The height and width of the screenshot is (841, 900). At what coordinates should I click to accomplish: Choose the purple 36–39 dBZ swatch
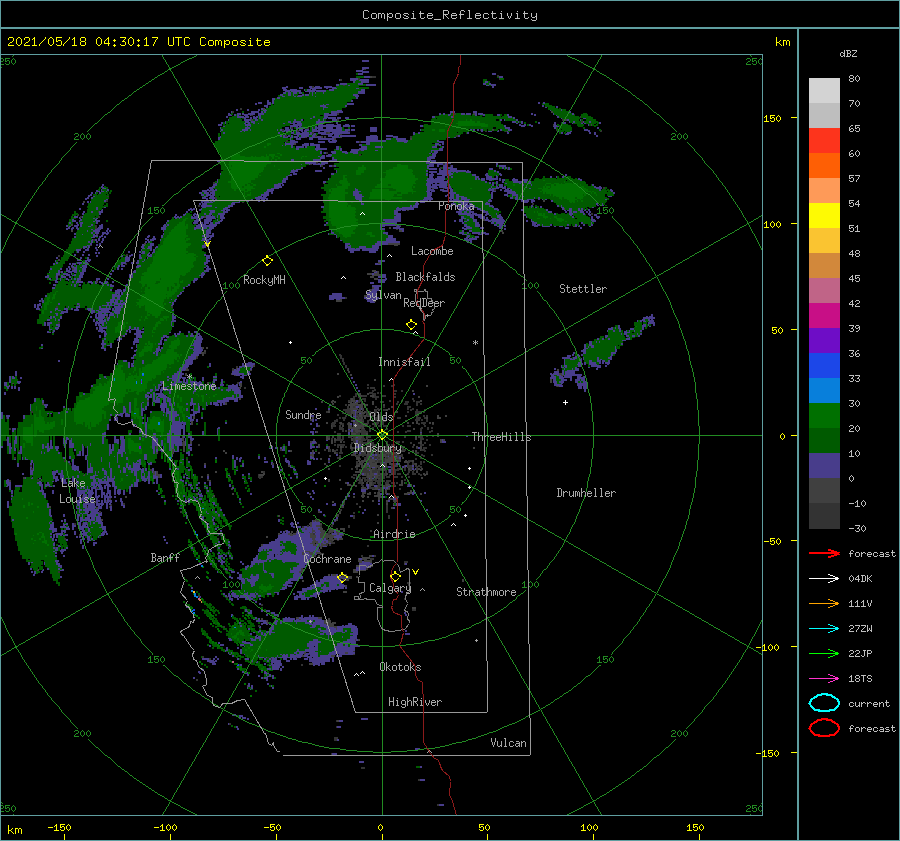point(824,341)
